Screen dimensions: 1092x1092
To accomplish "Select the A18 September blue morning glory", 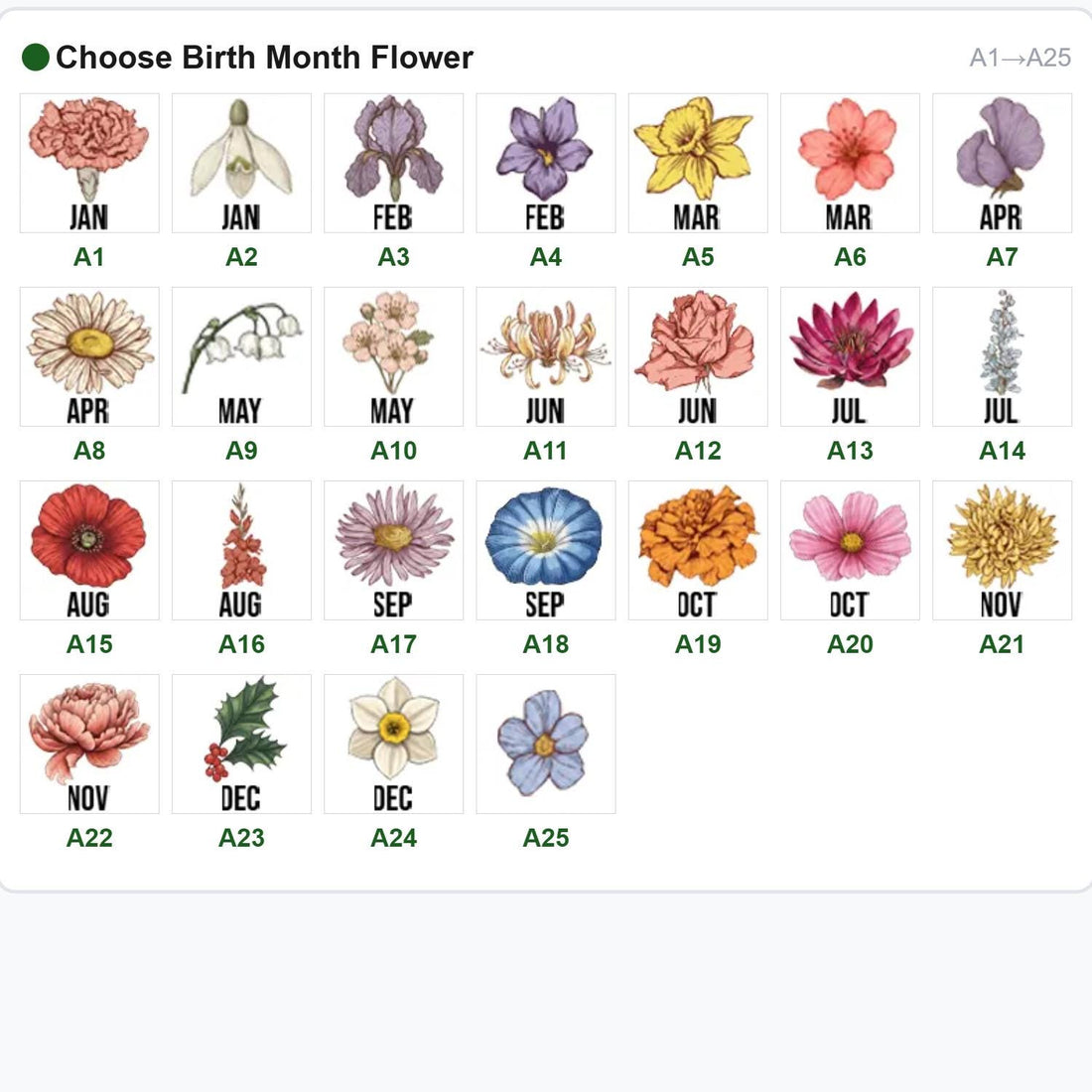I will pyautogui.click(x=546, y=550).
